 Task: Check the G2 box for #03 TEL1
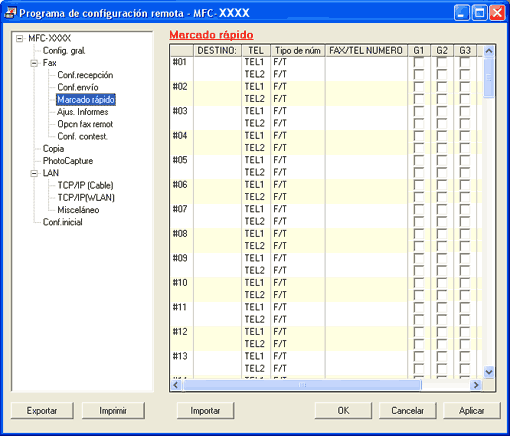click(x=442, y=111)
